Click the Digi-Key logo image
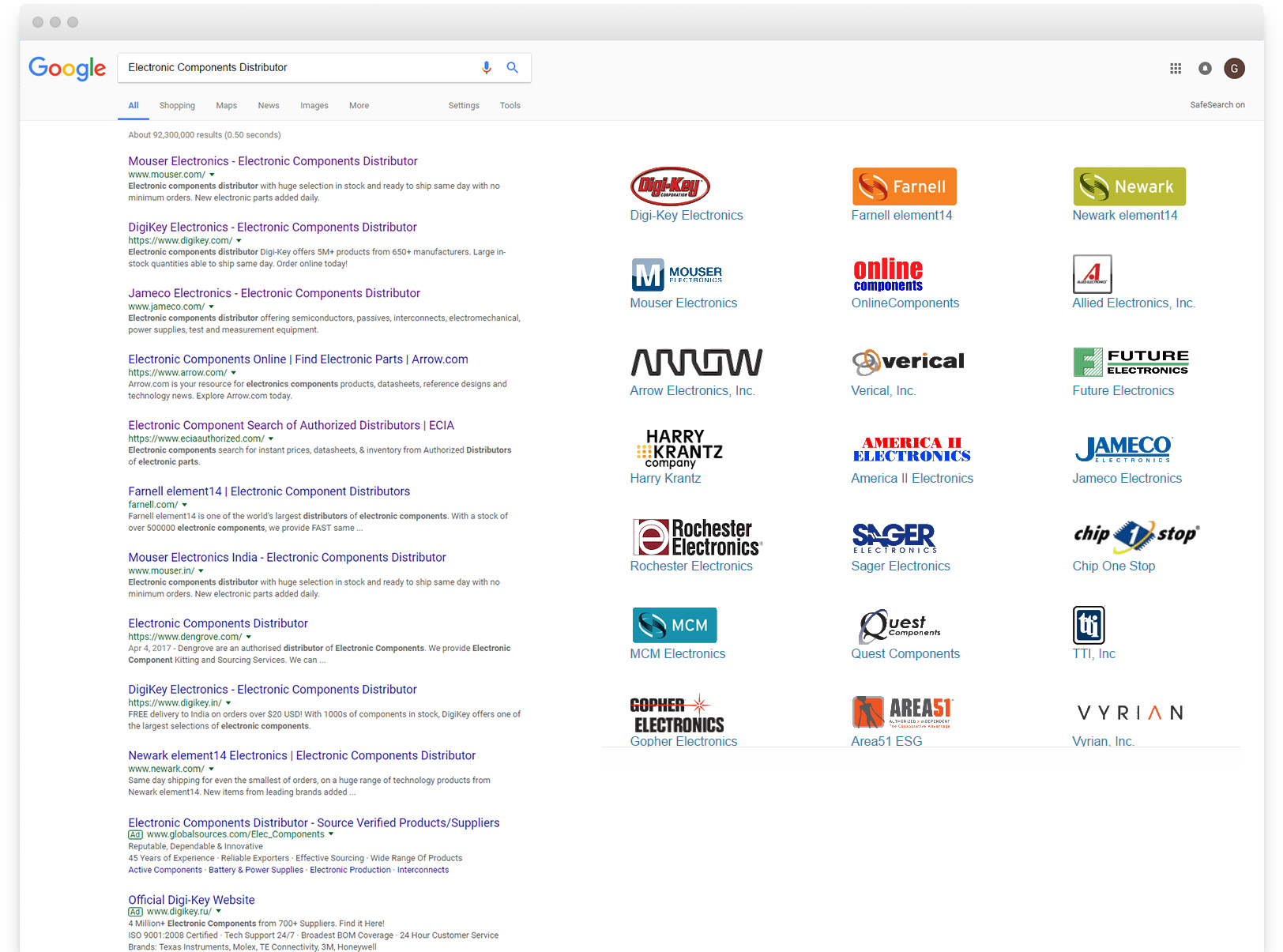This screenshot has width=1283, height=952. [670, 186]
